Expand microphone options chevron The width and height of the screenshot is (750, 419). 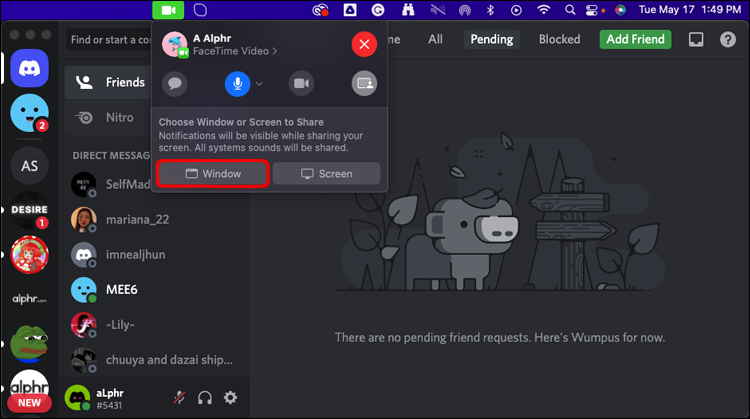pos(259,84)
